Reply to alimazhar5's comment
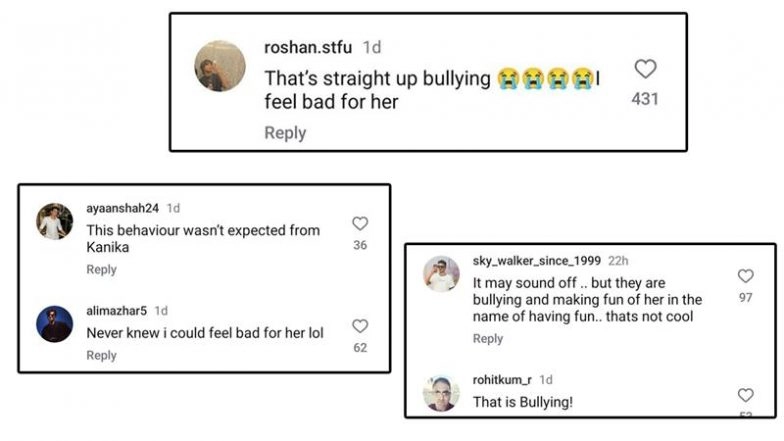This screenshot has width=784, height=441. (101, 355)
